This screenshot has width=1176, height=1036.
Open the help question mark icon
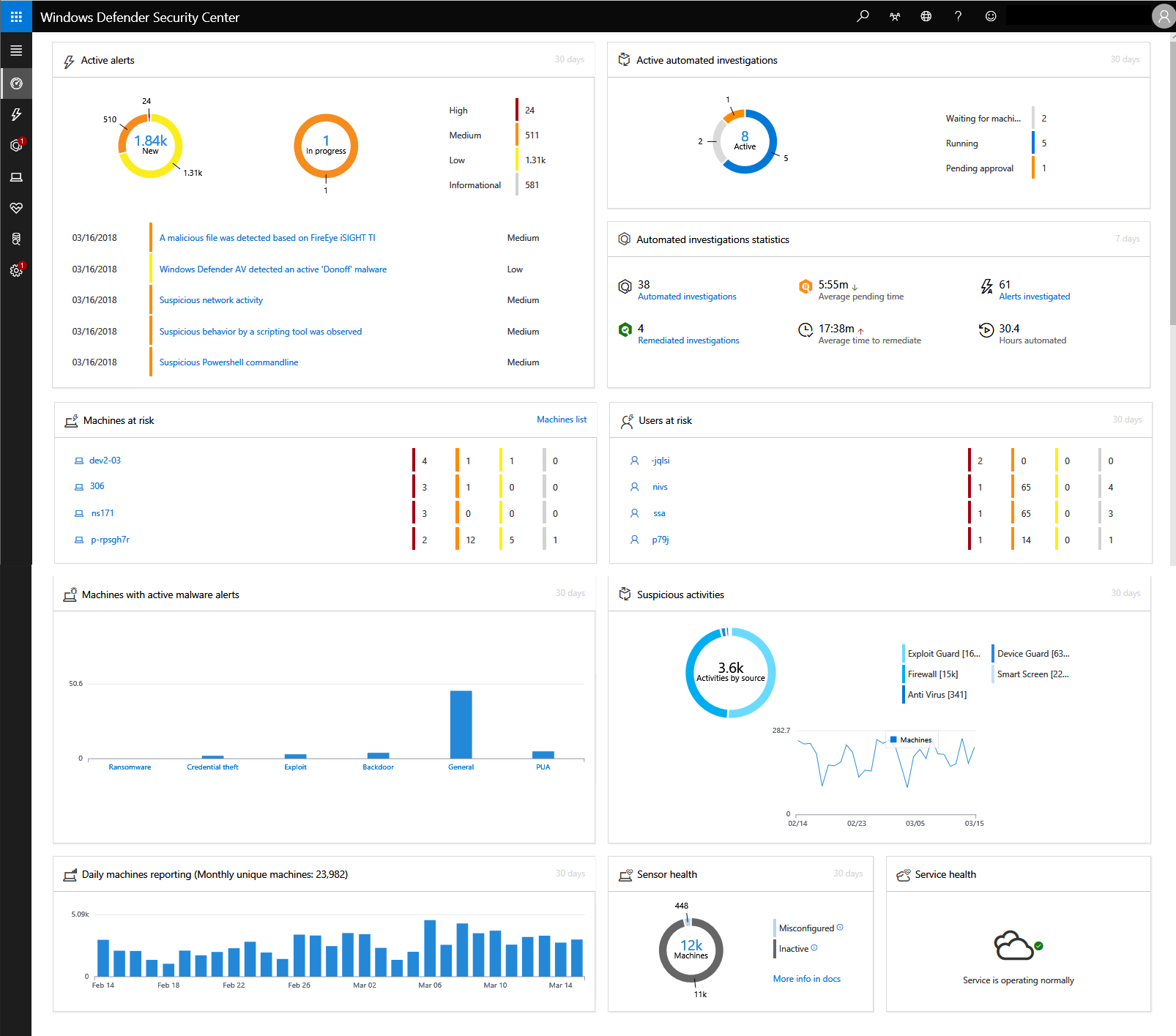958,16
